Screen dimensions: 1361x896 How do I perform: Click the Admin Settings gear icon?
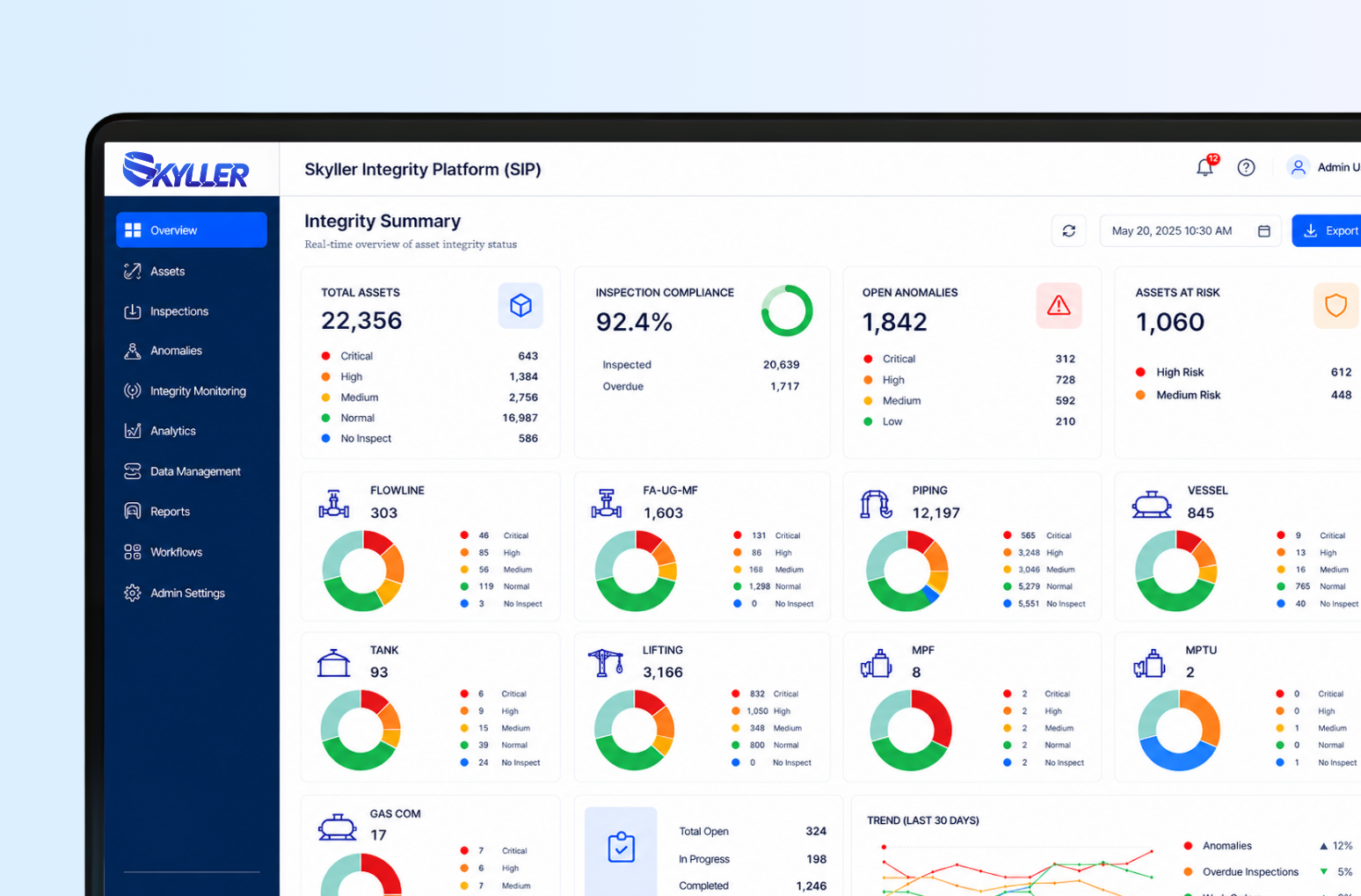coord(133,593)
